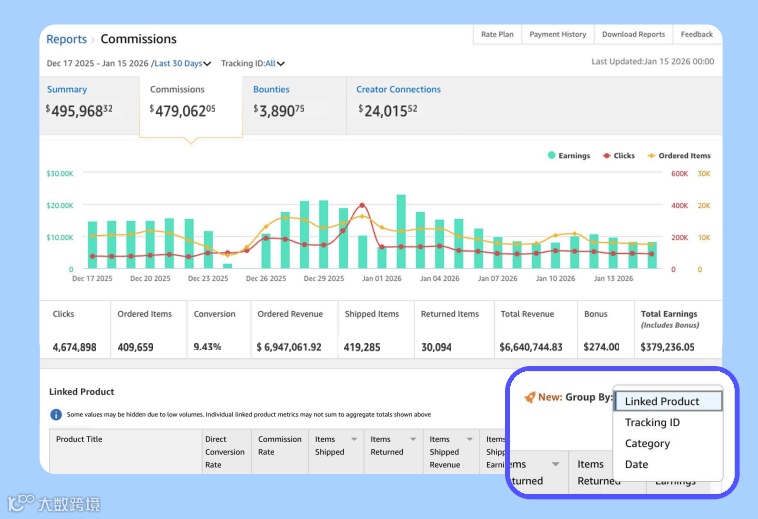Toggle the Clicks legend red marker
The height and width of the screenshot is (519, 758).
(x=607, y=156)
